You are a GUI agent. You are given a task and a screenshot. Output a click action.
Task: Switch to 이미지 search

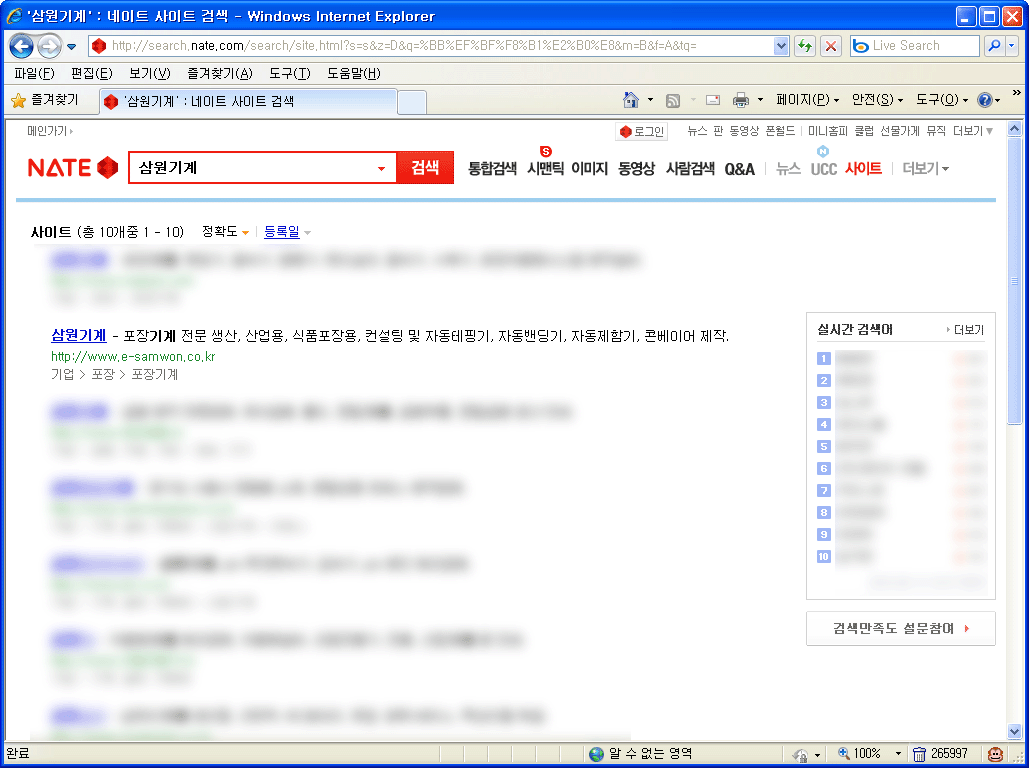coord(589,169)
